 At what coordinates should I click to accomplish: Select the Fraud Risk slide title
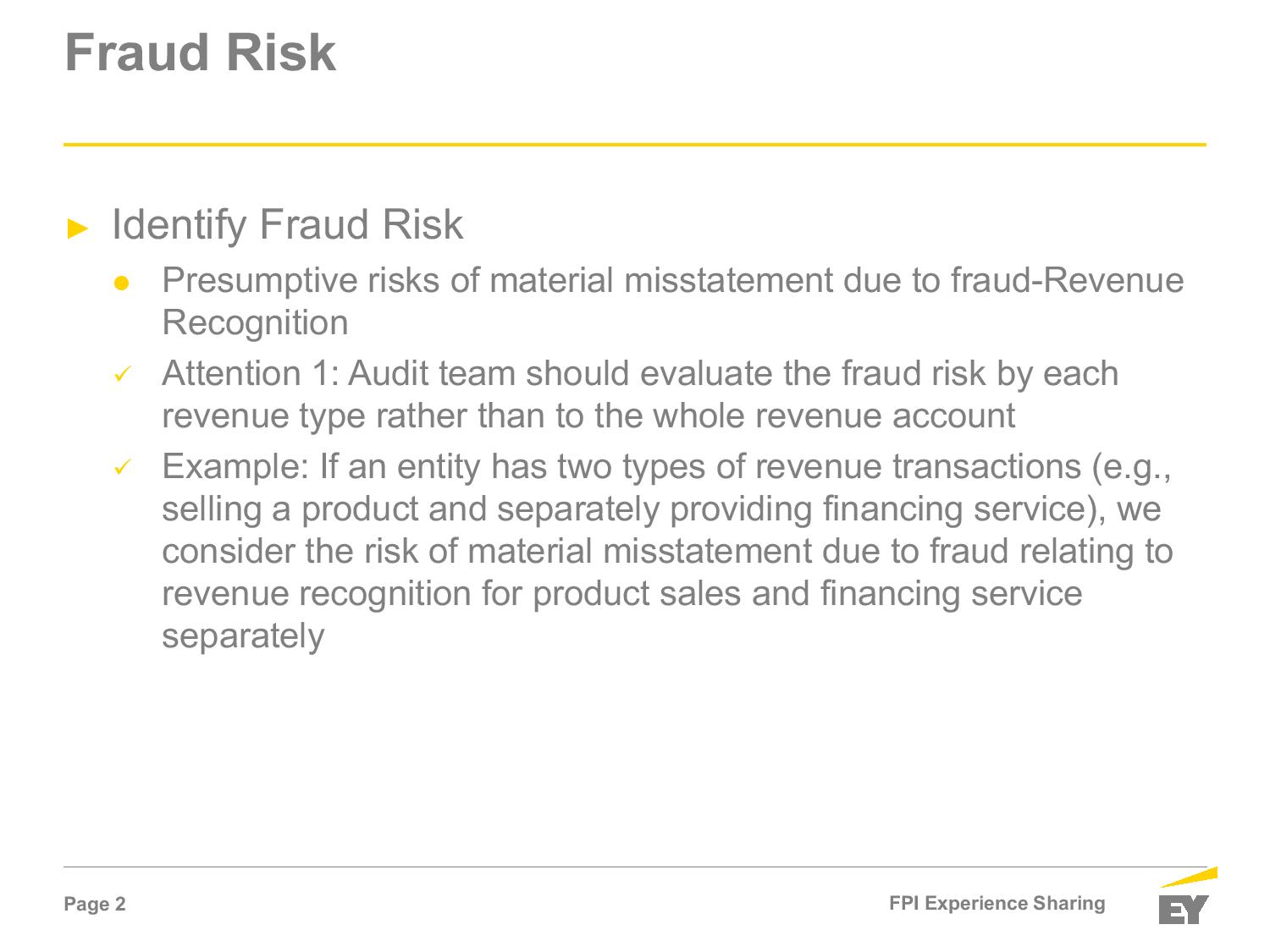[x=201, y=52]
